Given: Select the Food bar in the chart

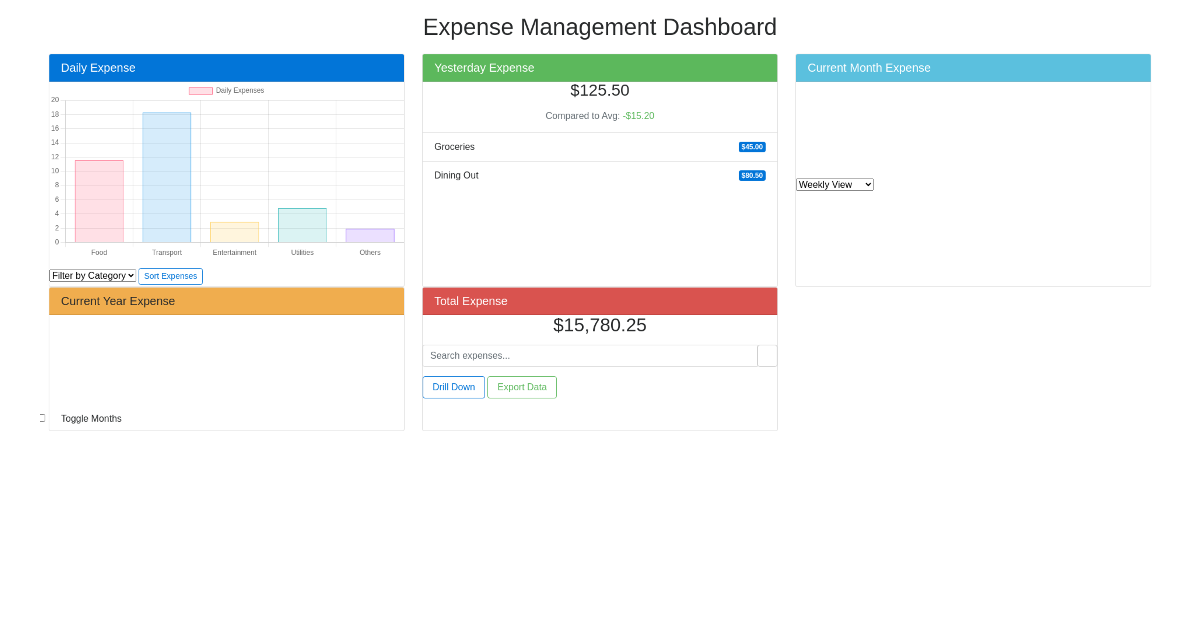Looking at the screenshot, I should [99, 200].
